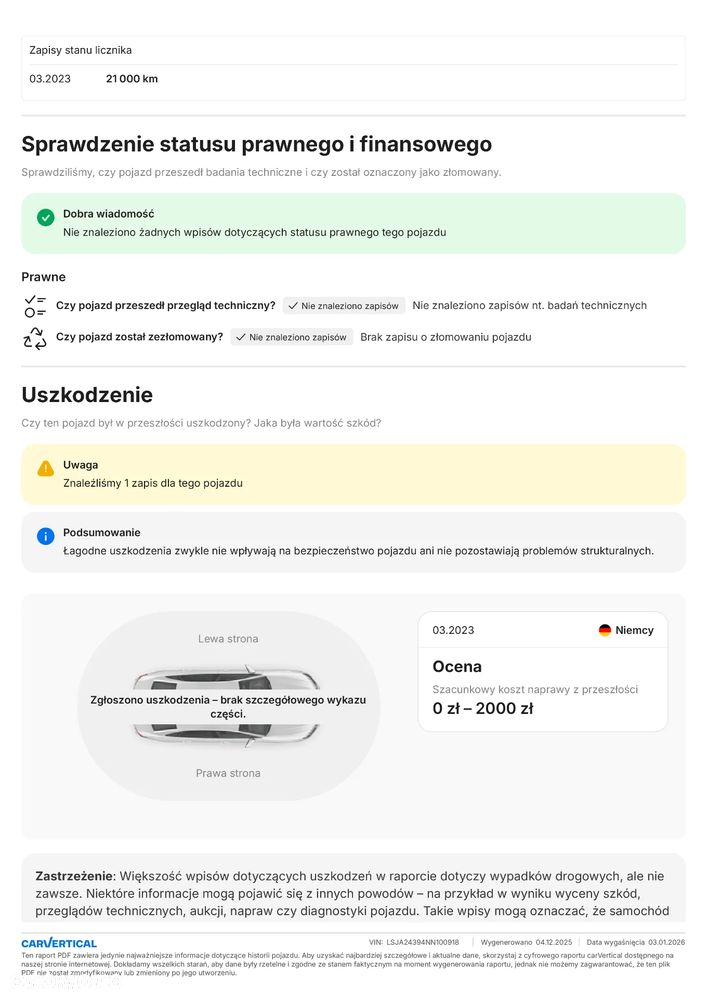Click the "Prawa strona" label

(x=228, y=773)
